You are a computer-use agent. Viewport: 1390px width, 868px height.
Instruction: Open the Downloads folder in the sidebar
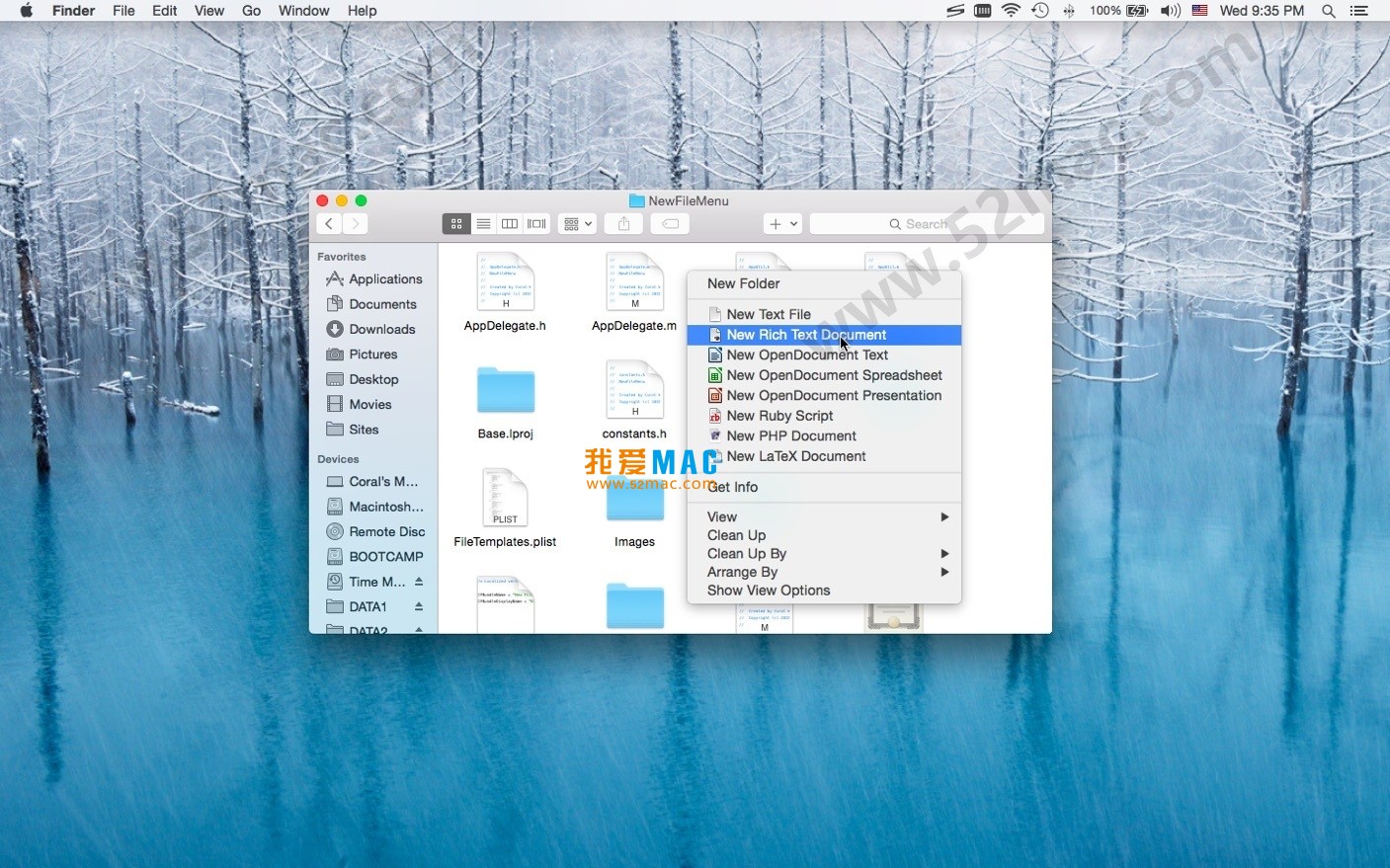coord(380,329)
